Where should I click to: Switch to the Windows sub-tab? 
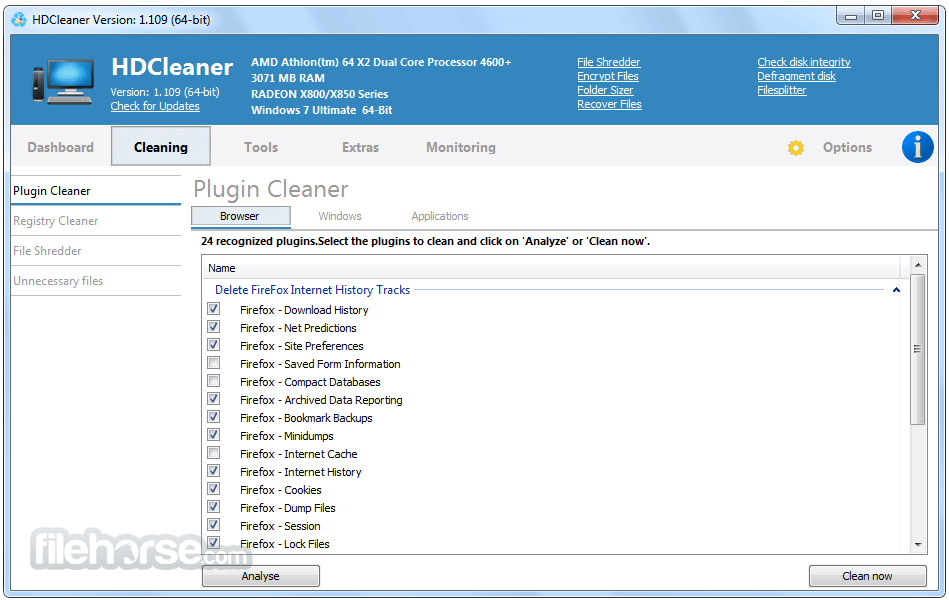coord(340,216)
